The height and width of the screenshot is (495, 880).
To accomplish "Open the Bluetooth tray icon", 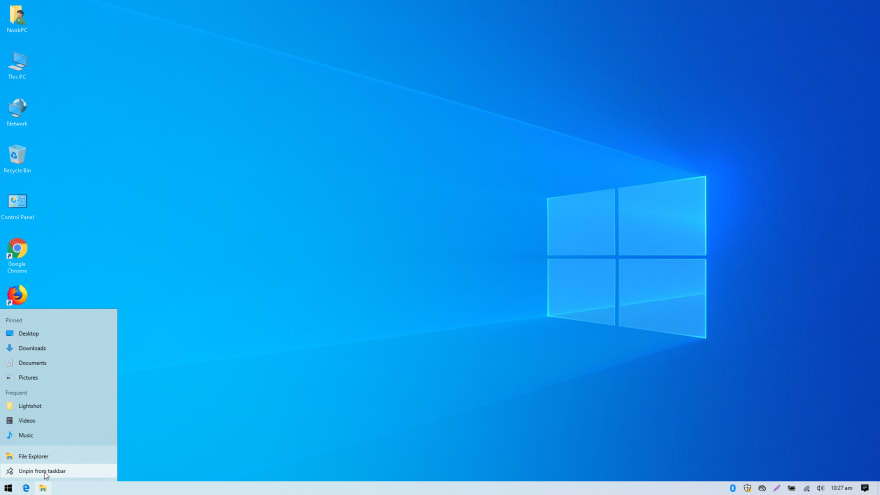I will pyautogui.click(x=732, y=488).
